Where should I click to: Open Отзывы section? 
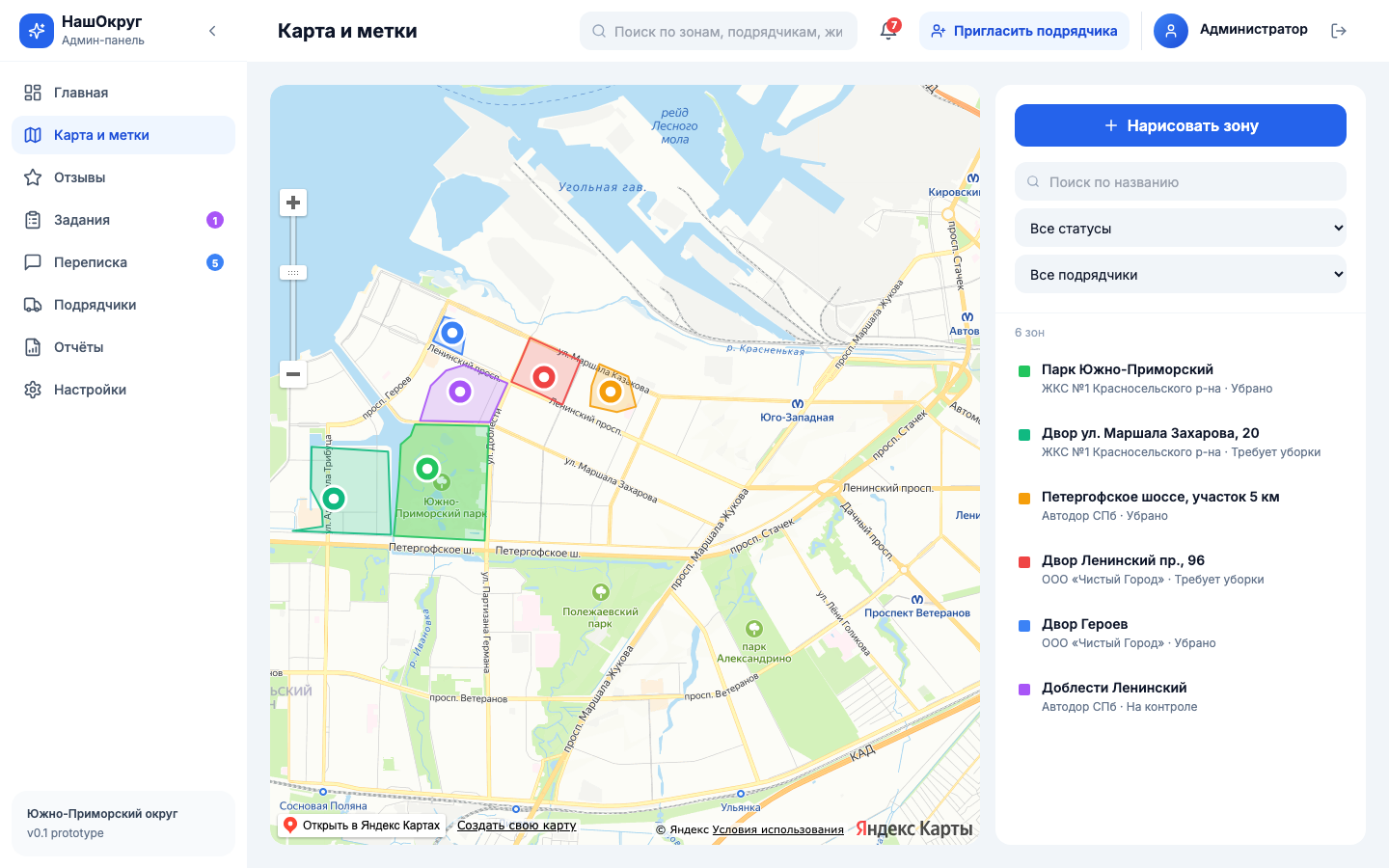pyautogui.click(x=123, y=177)
